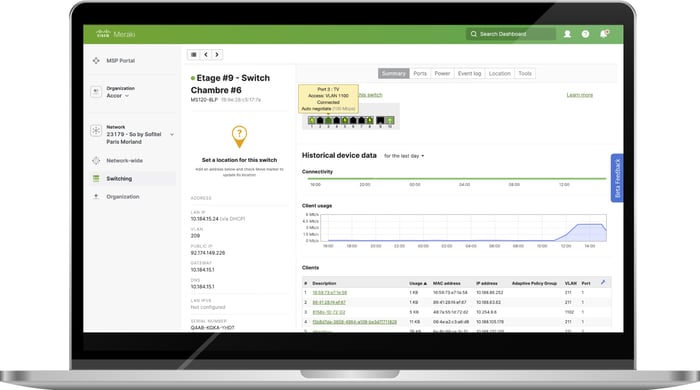Go to next switch with right arrow
Image resolution: width=700 pixels, height=390 pixels.
[217, 54]
